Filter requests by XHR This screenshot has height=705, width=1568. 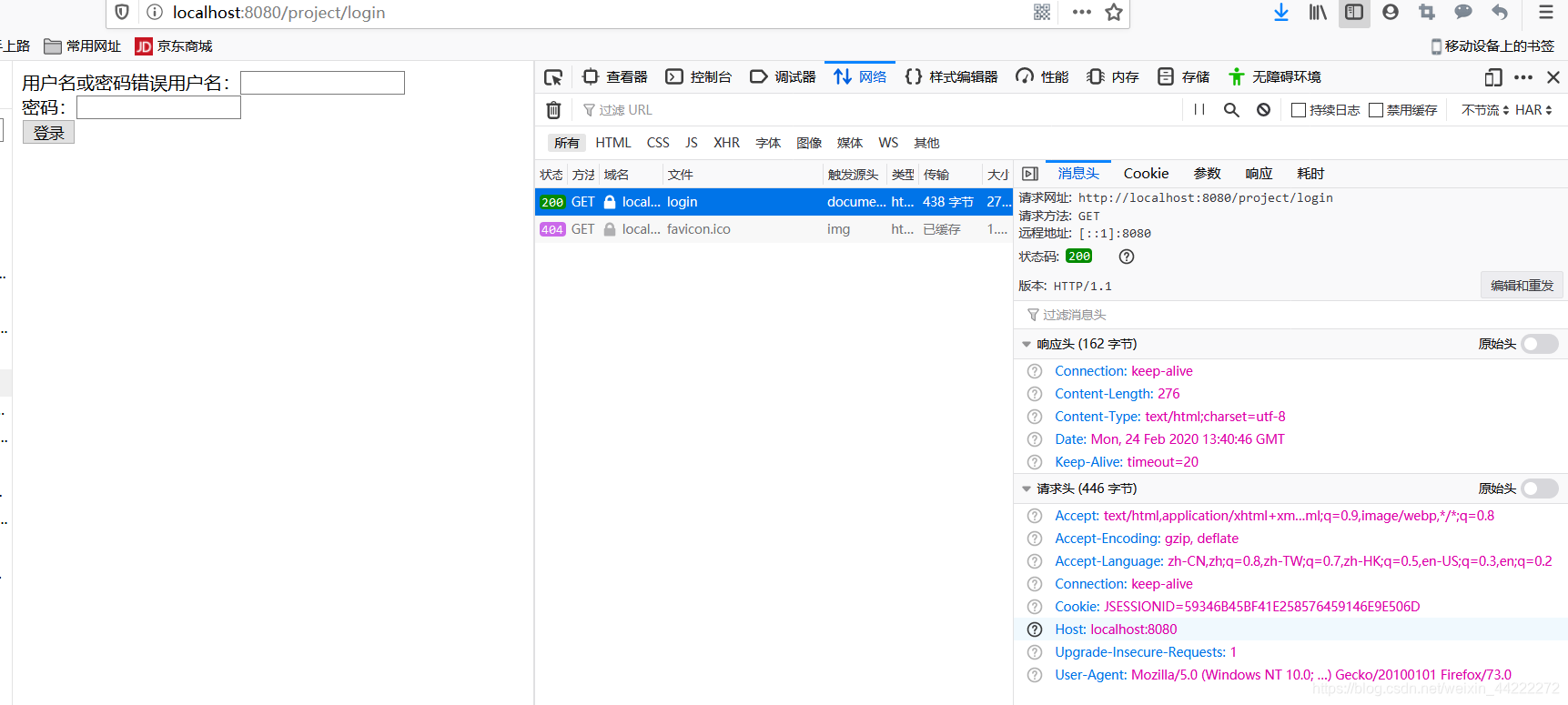(x=726, y=143)
